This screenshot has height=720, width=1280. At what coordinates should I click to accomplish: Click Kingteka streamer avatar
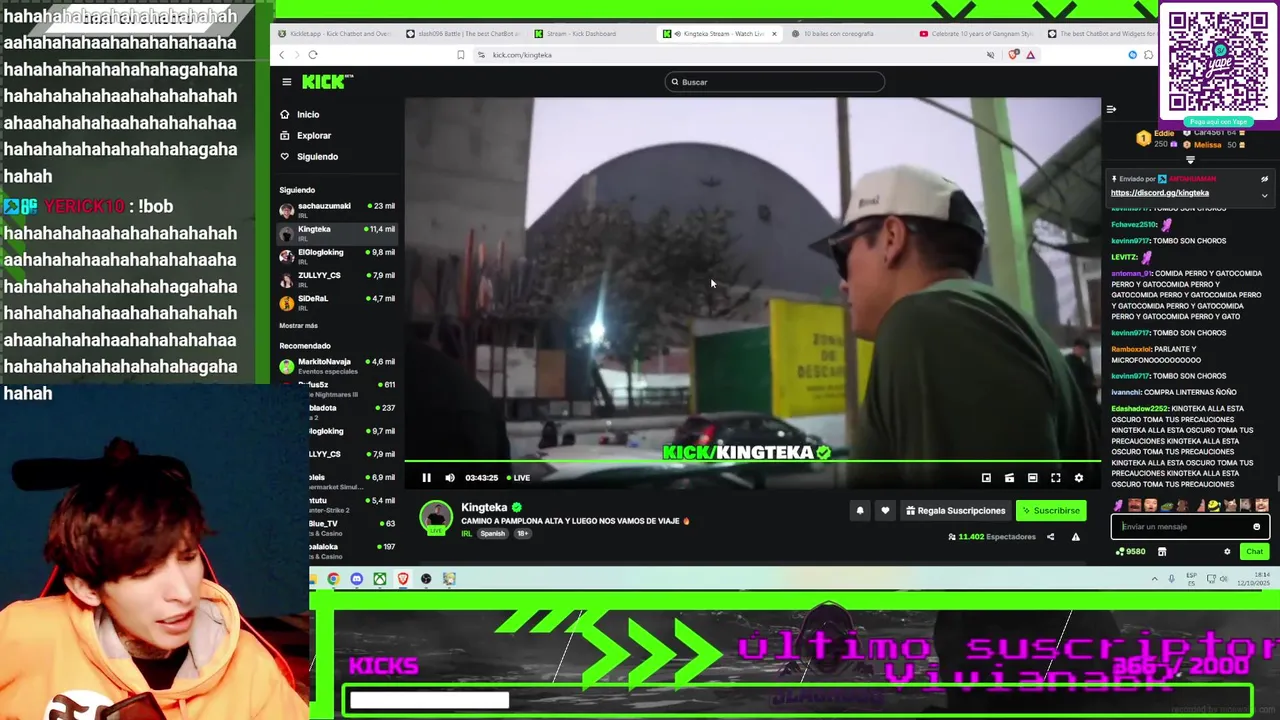436,517
